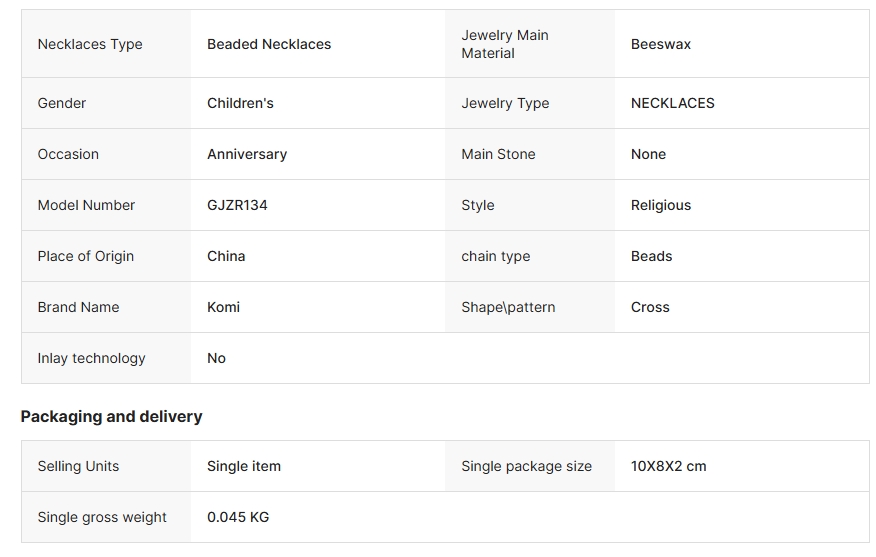Click the Inlay technology label
Image resolution: width=876 pixels, height=557 pixels.
coord(91,358)
